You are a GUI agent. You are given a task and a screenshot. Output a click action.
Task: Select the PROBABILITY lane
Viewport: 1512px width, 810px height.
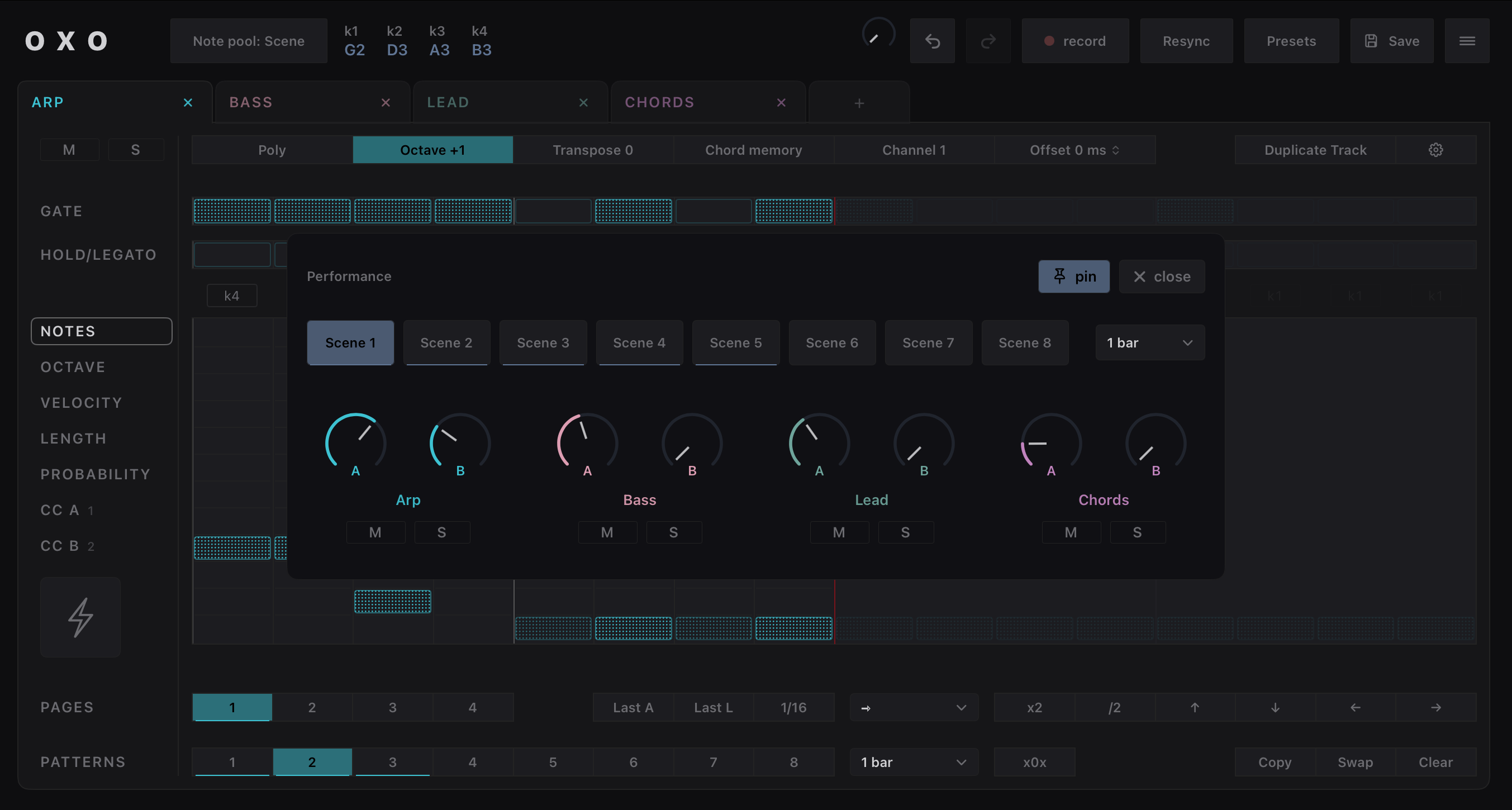tap(96, 474)
